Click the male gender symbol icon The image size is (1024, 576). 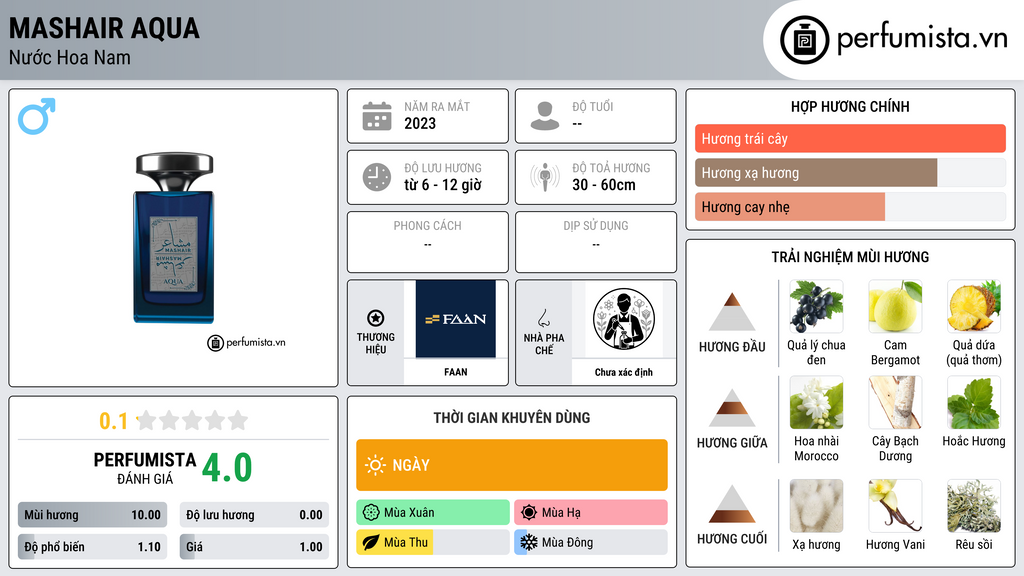pyautogui.click(x=37, y=116)
